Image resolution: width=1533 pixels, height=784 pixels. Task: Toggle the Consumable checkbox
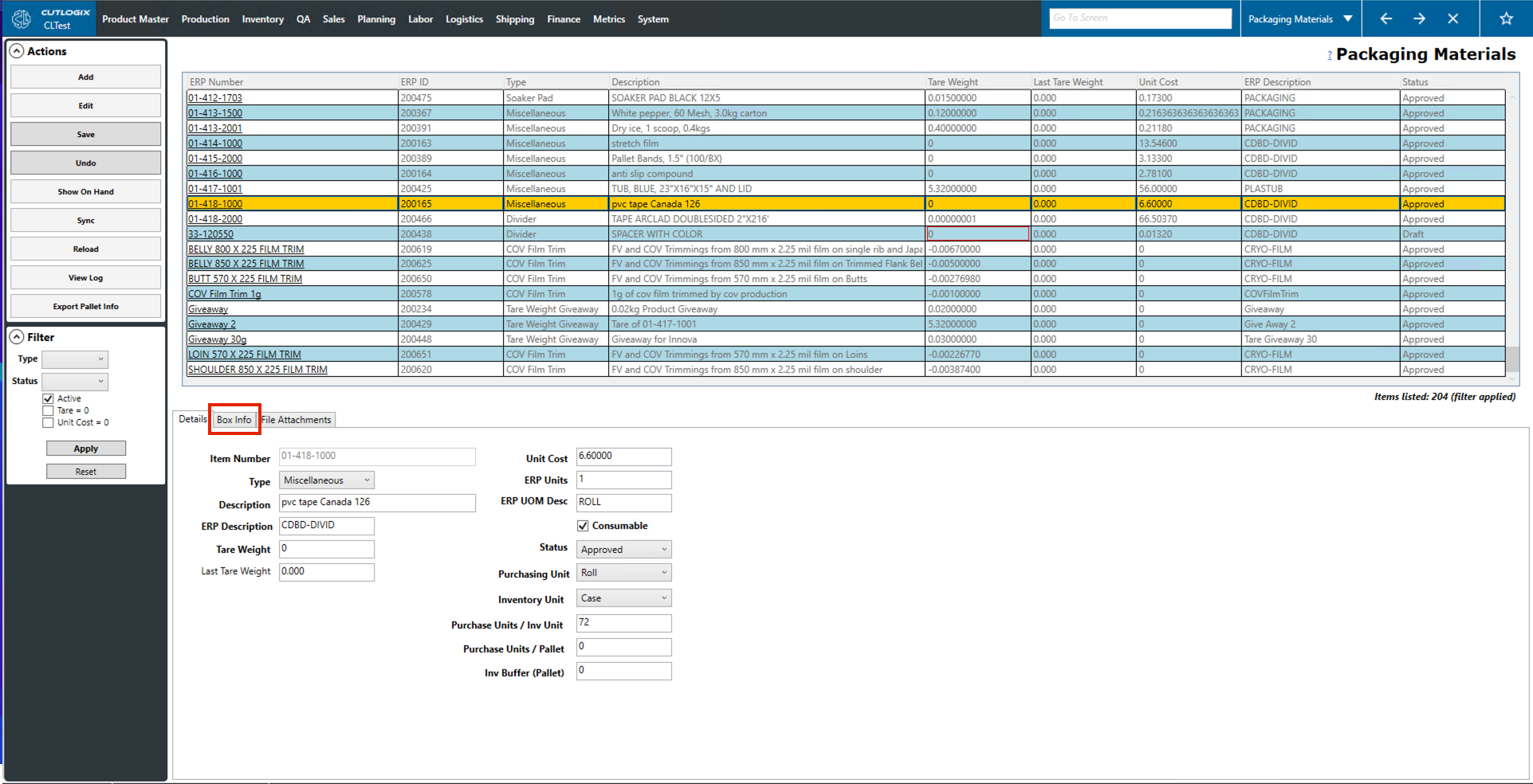(583, 526)
